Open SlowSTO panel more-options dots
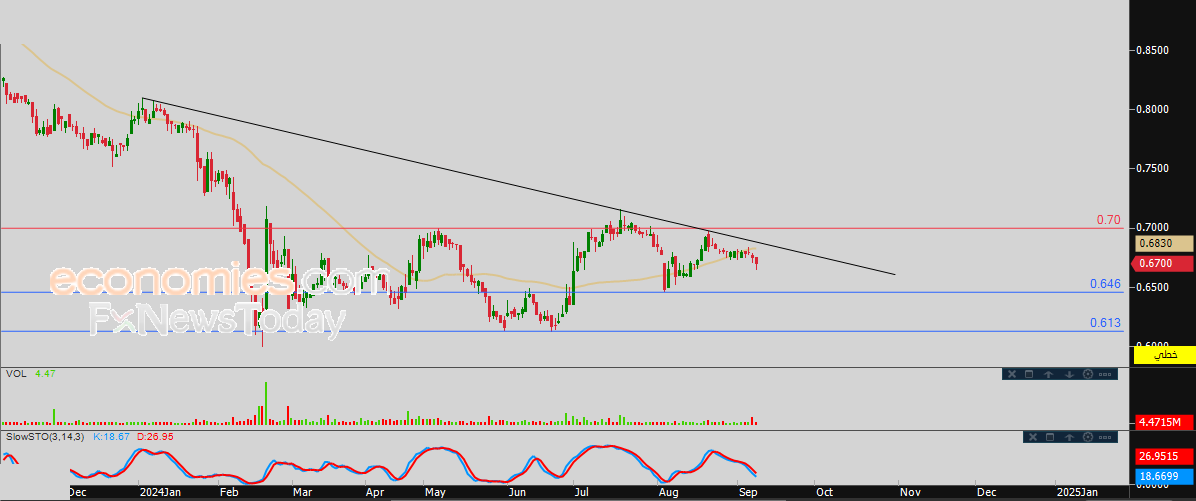This screenshot has height=501, width=1196. pyautogui.click(x=1104, y=437)
